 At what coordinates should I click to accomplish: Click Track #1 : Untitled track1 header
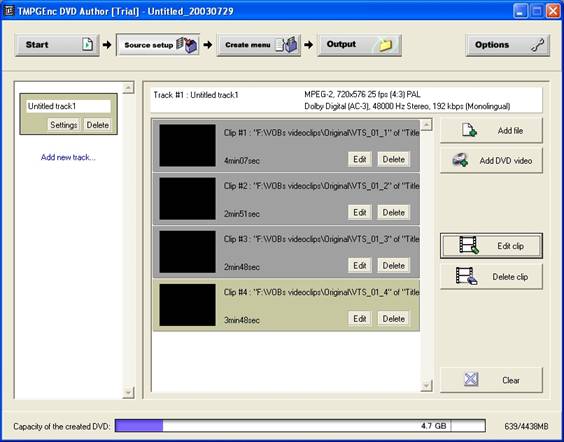click(196, 95)
